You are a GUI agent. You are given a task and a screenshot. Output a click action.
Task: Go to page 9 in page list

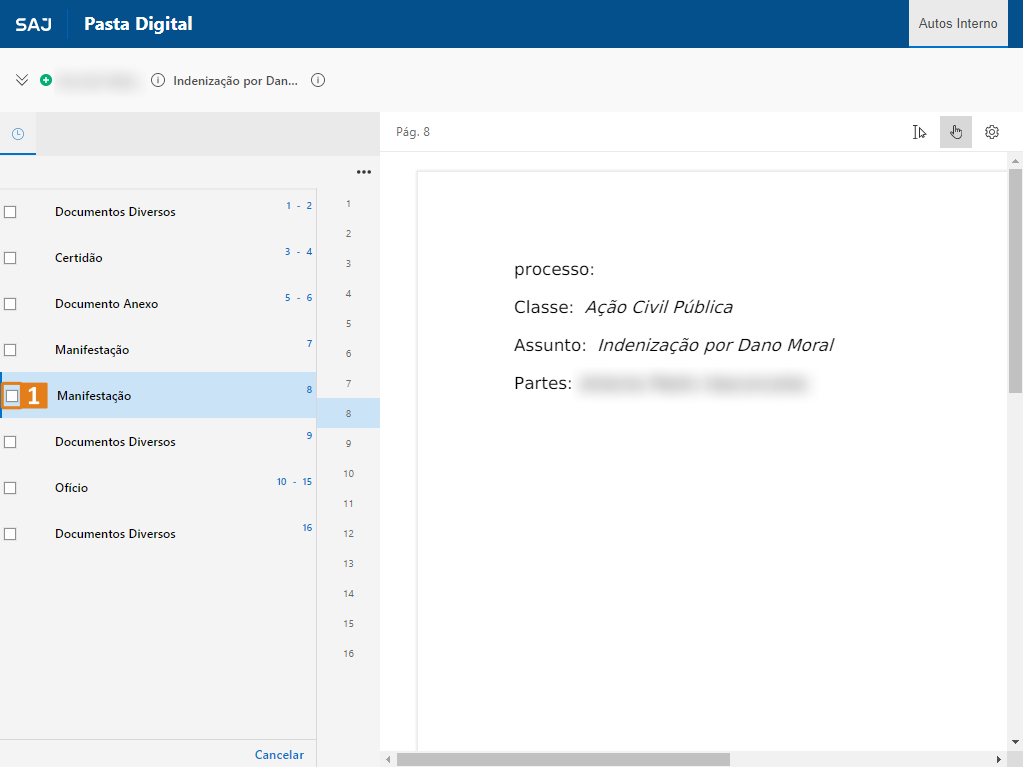click(348, 444)
